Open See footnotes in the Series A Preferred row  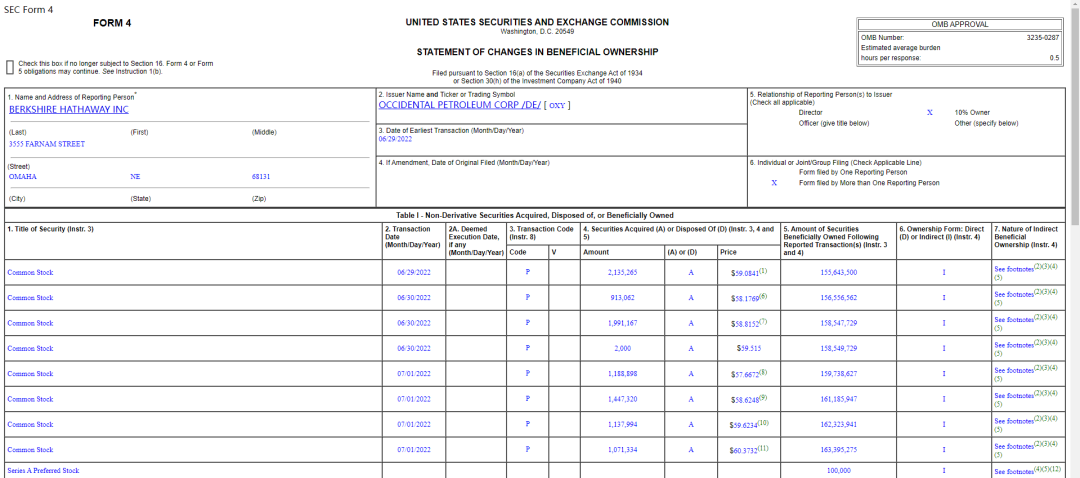1014,472
